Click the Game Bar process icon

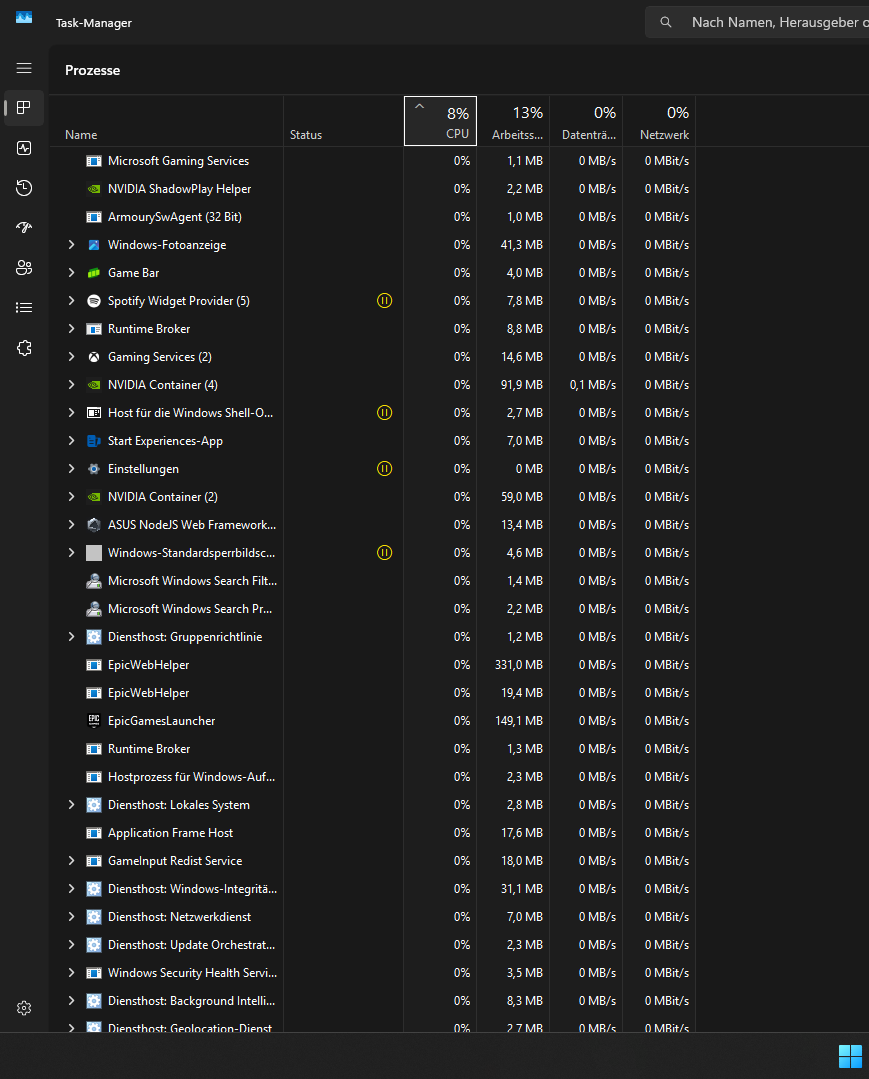pyautogui.click(x=94, y=273)
